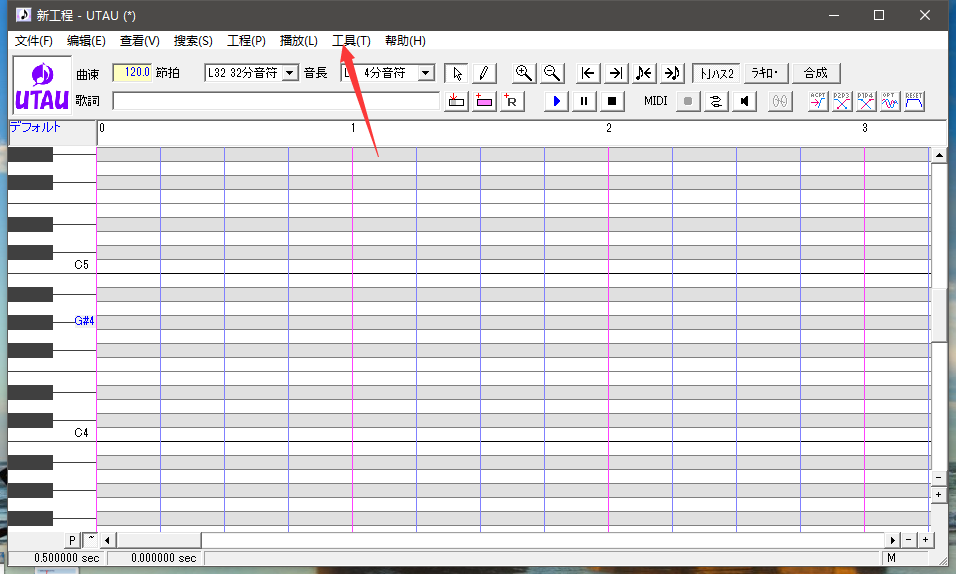Click the vertical zoom minus button
Image resolution: width=956 pixels, height=574 pixels.
coord(939,478)
